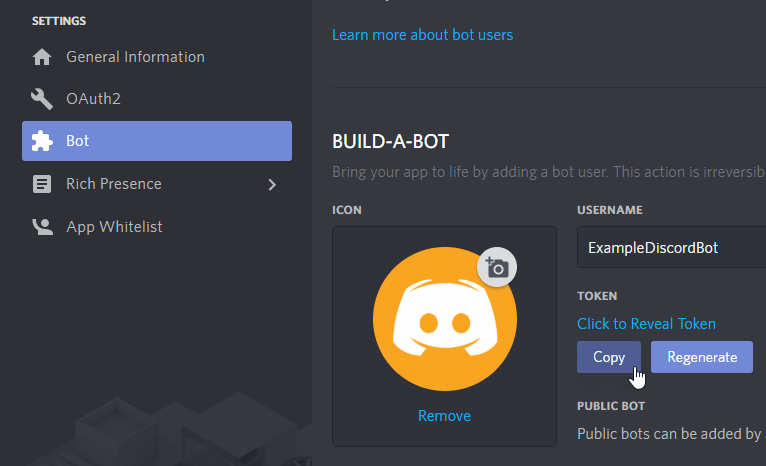Click the home icon beside General Information

42,57
